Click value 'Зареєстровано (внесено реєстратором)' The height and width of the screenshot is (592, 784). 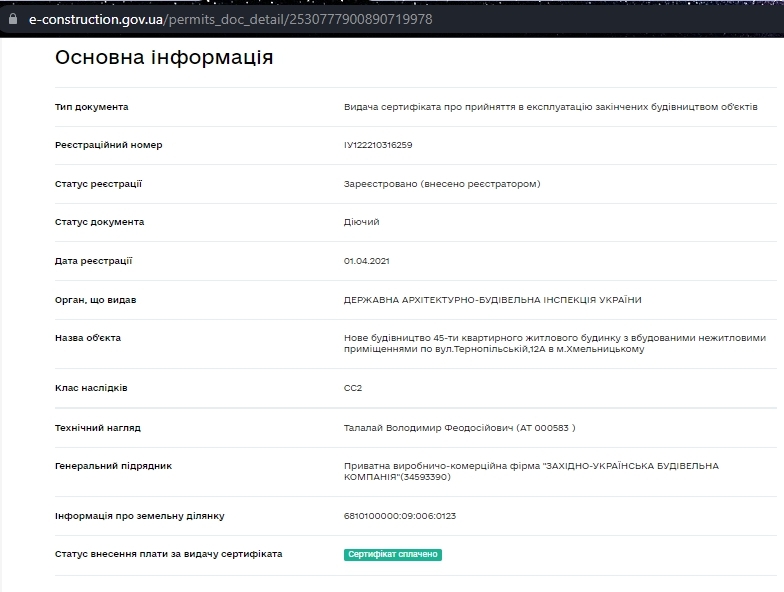(442, 184)
